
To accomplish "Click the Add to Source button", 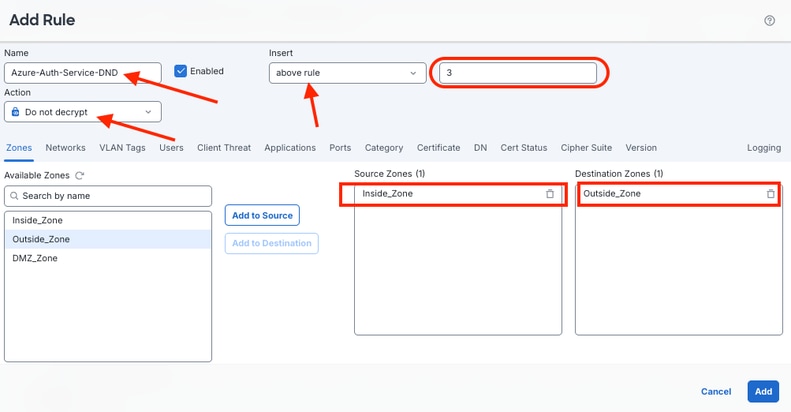I will [x=262, y=215].
